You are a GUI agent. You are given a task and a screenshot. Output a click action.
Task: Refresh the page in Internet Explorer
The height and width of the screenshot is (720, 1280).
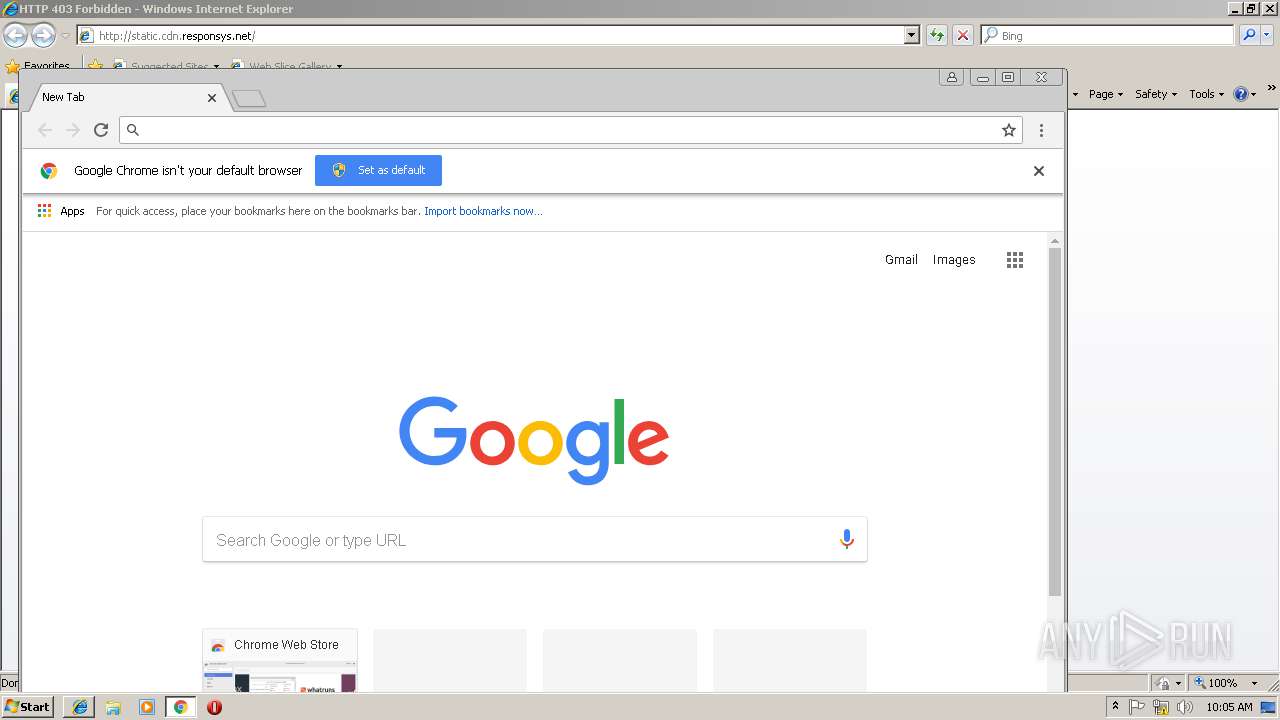click(937, 36)
